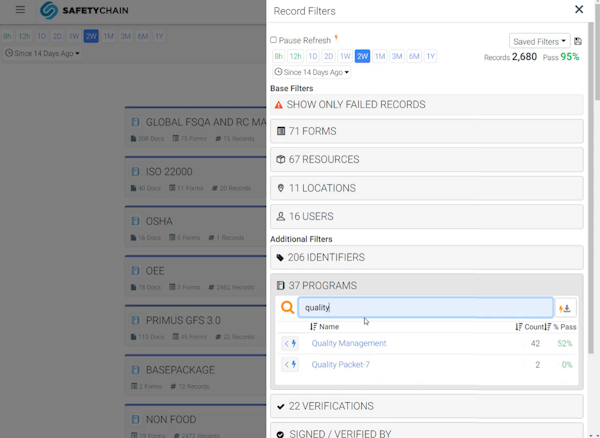This screenshot has height=438, width=600.
Task: Select 8h range on background dashboard
Action: pyautogui.click(x=7, y=36)
